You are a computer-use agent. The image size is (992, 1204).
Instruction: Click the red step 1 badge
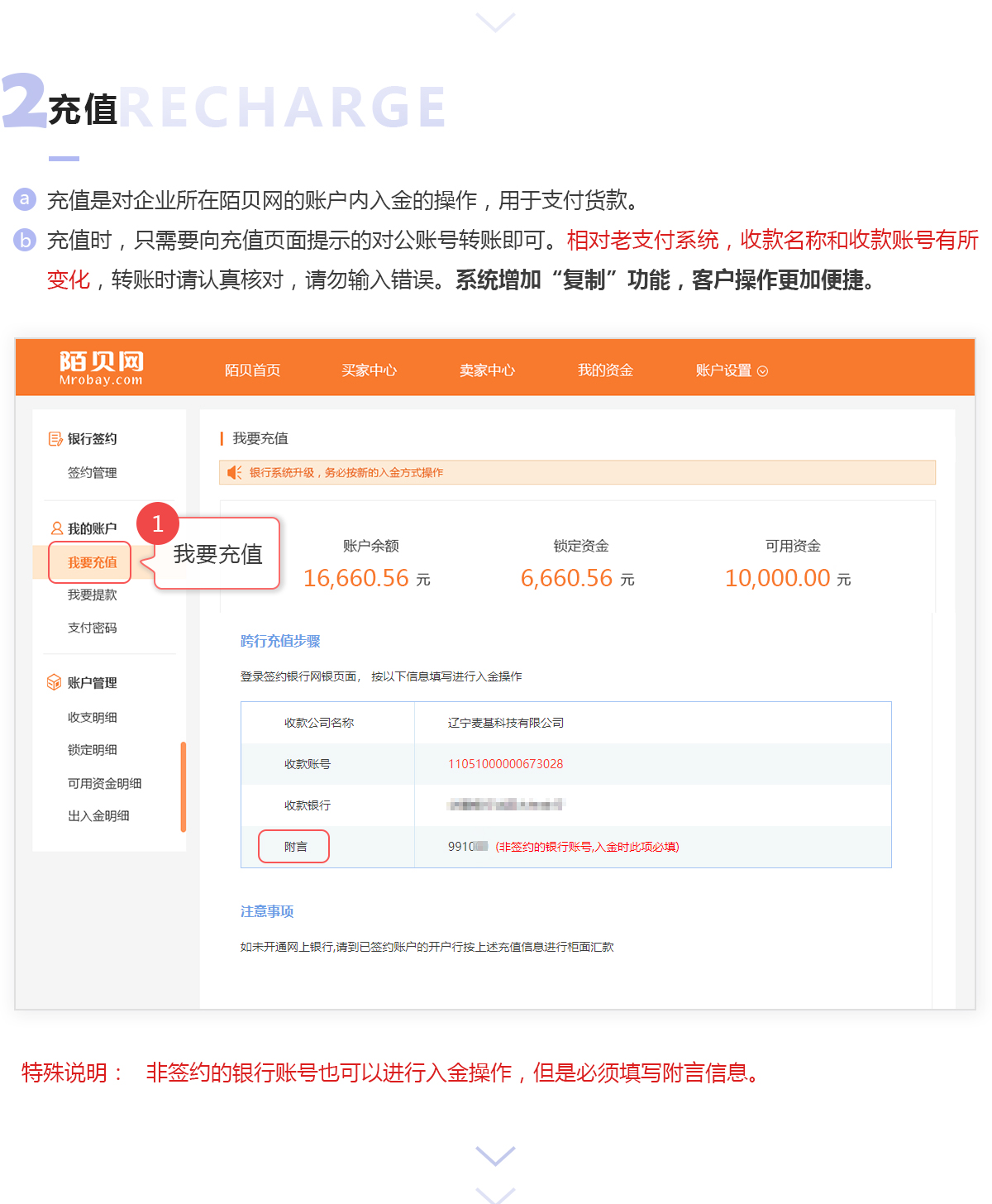click(157, 523)
